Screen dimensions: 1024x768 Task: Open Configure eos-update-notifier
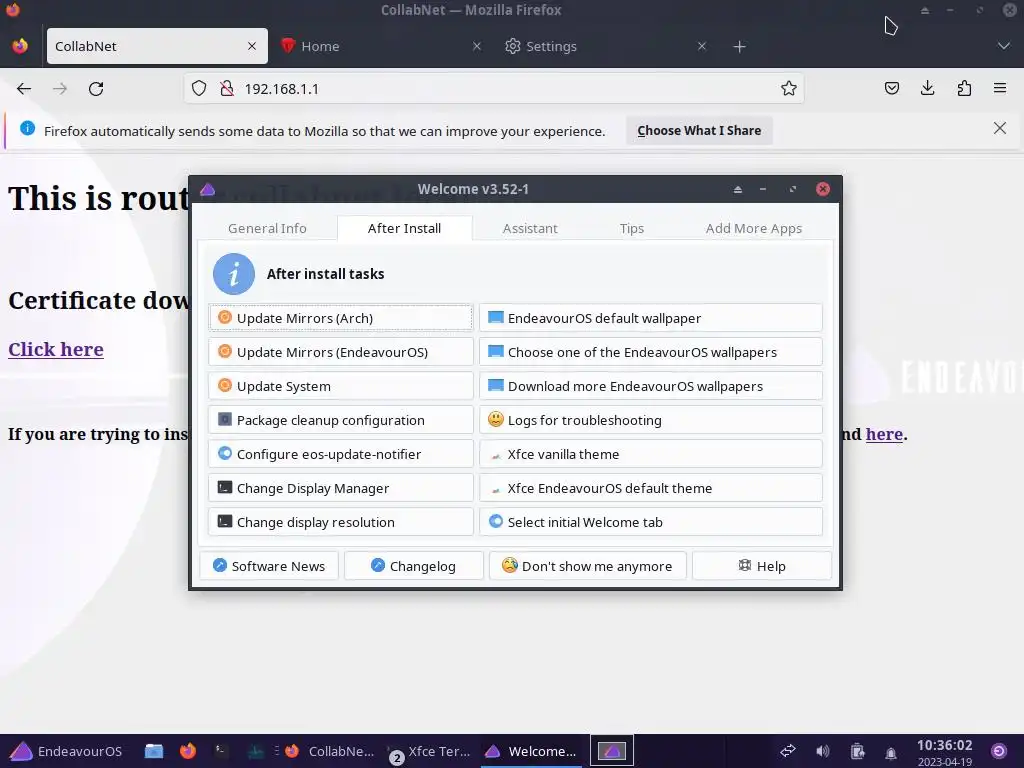341,454
